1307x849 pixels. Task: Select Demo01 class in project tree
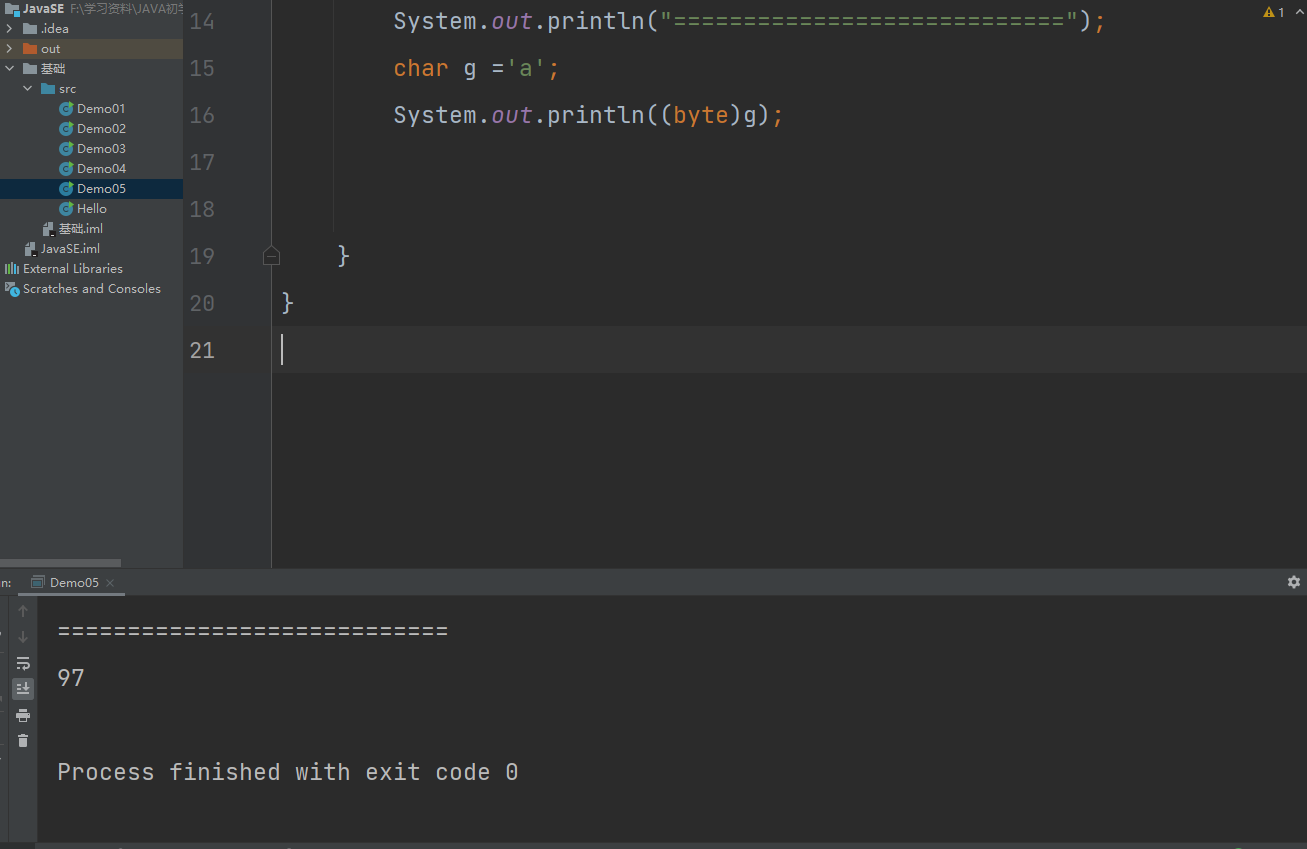(x=101, y=109)
